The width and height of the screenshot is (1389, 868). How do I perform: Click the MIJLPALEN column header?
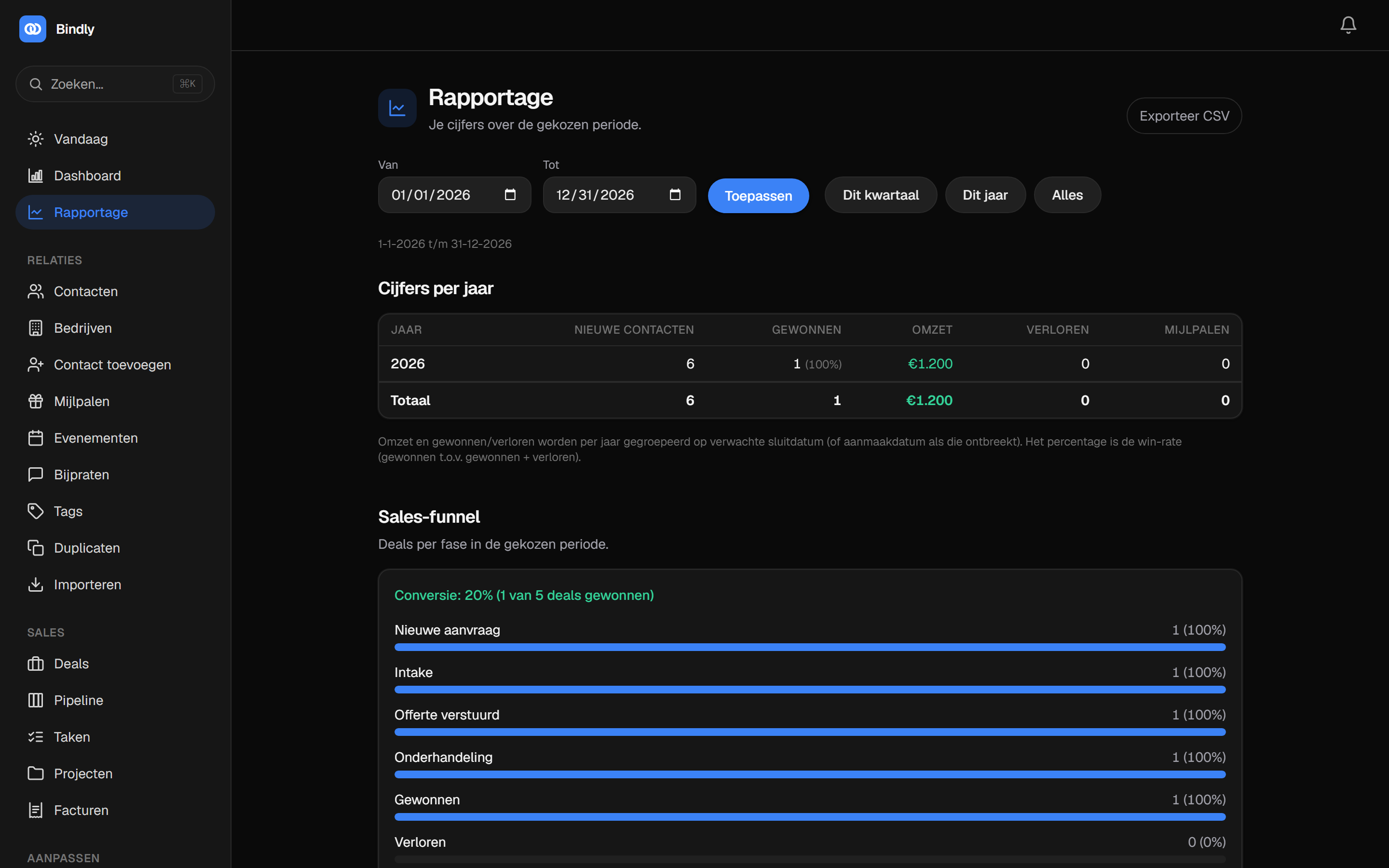pyautogui.click(x=1197, y=330)
